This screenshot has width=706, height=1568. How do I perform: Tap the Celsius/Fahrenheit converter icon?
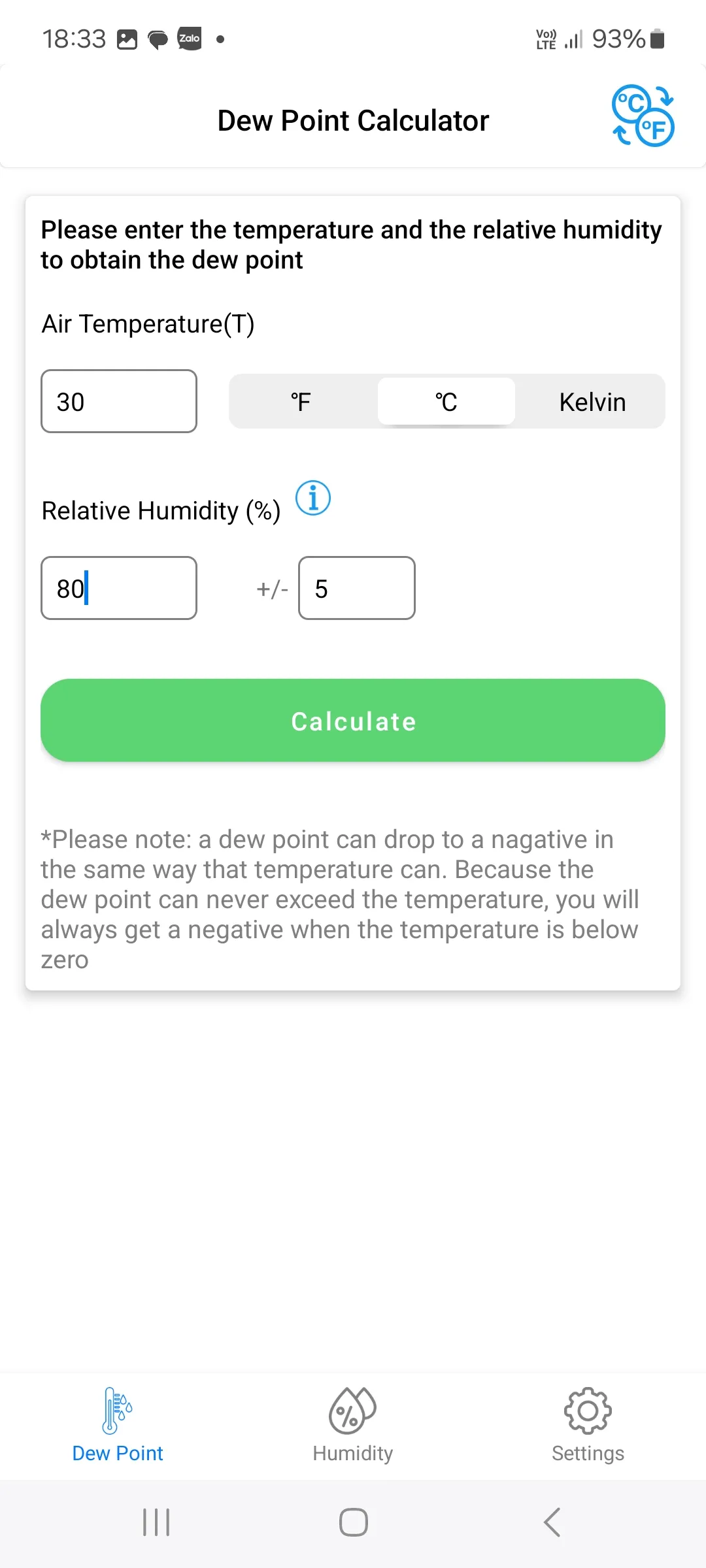(643, 116)
